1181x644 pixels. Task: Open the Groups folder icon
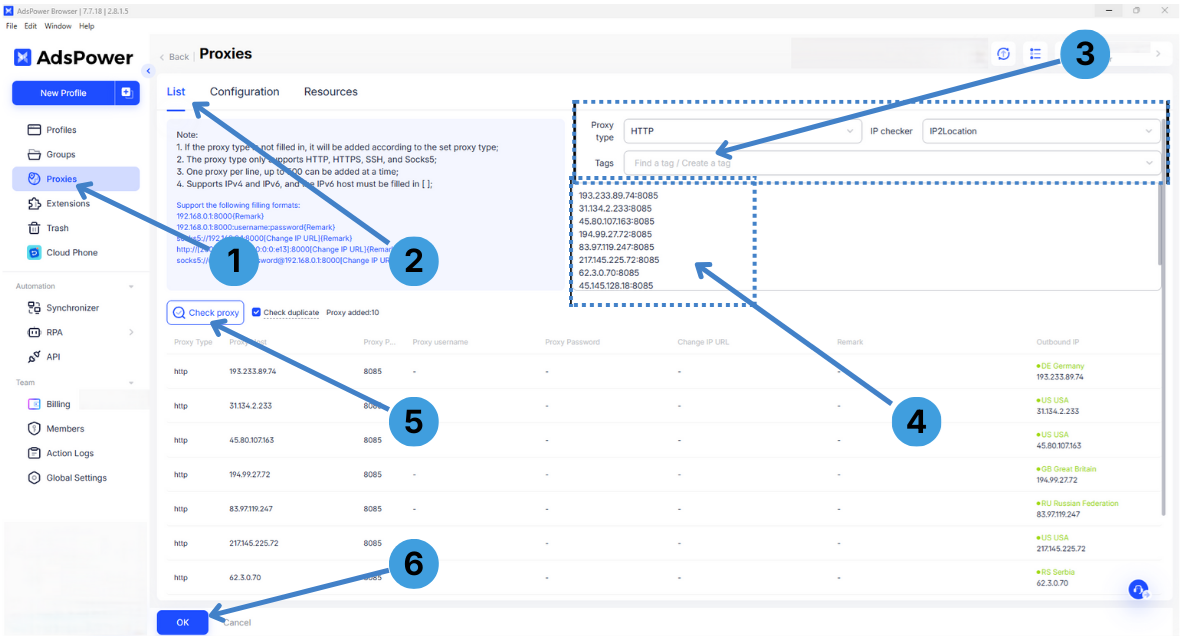click(x=34, y=154)
